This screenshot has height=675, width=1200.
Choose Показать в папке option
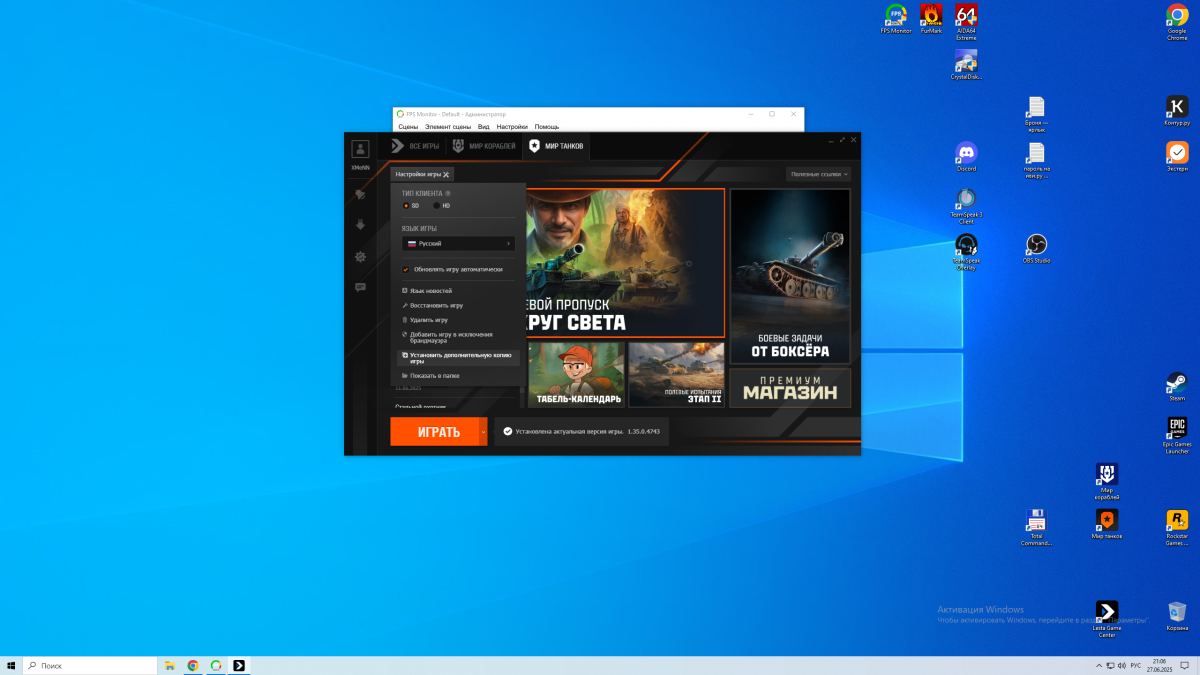click(x=431, y=376)
